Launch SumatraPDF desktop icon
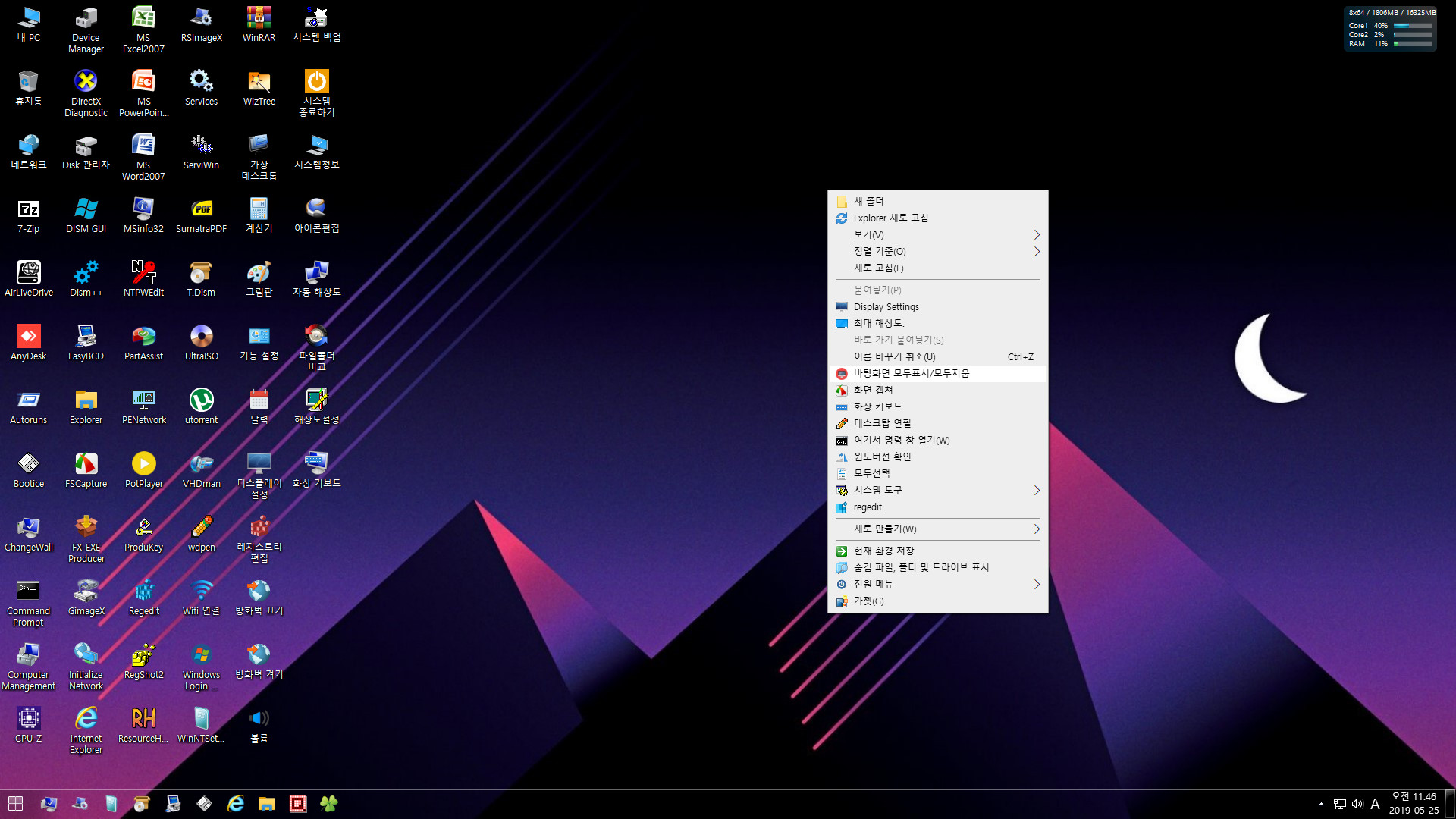Viewport: 1456px width, 819px height. point(201,216)
